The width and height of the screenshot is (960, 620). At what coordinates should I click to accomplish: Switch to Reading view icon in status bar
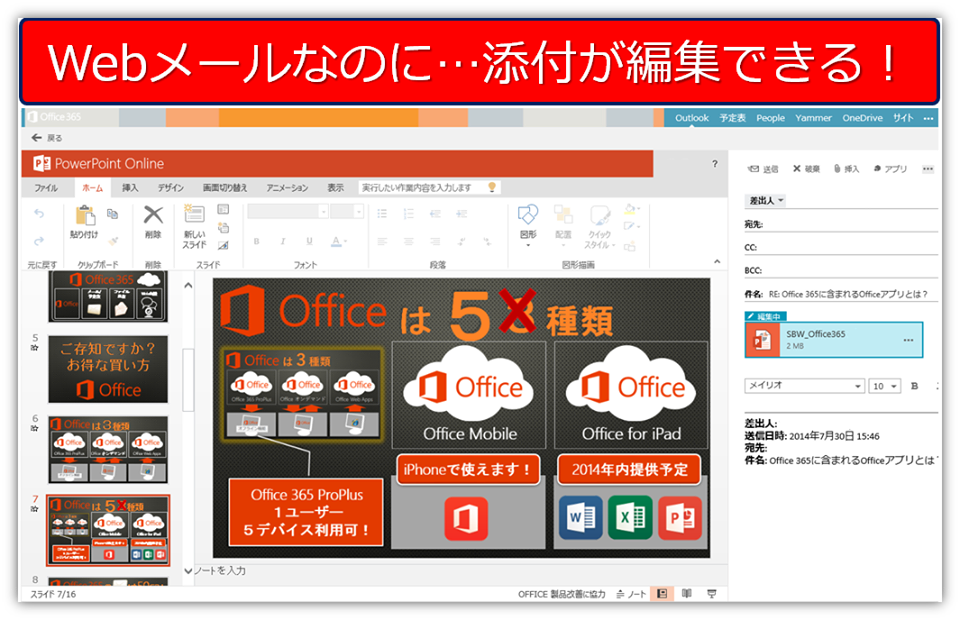tap(687, 594)
